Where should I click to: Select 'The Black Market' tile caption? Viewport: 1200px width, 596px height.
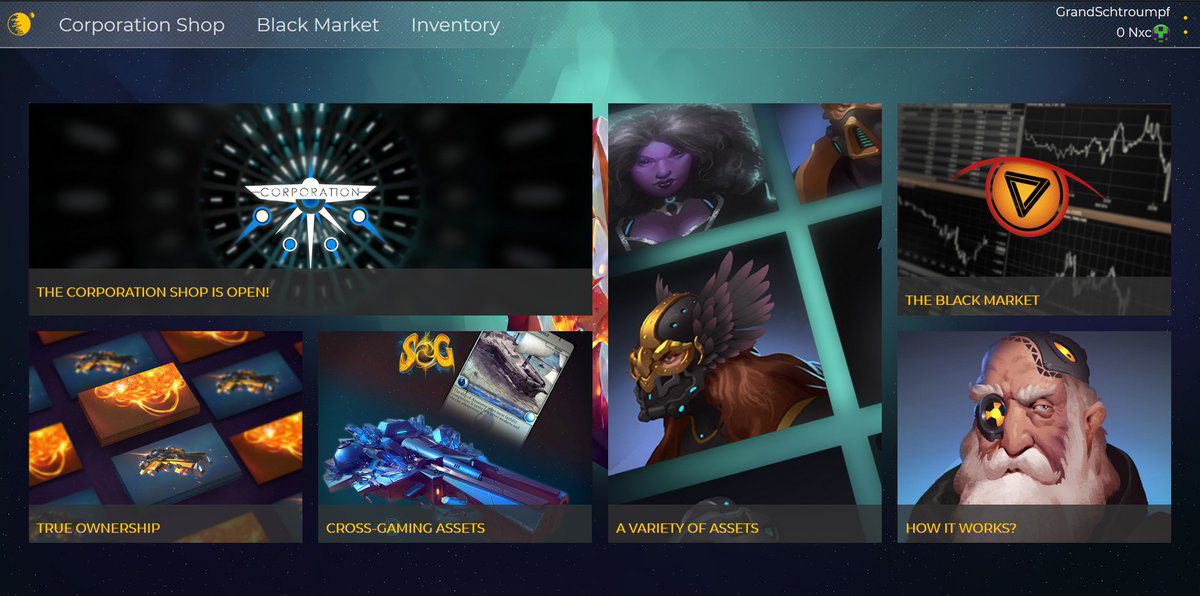[972, 300]
